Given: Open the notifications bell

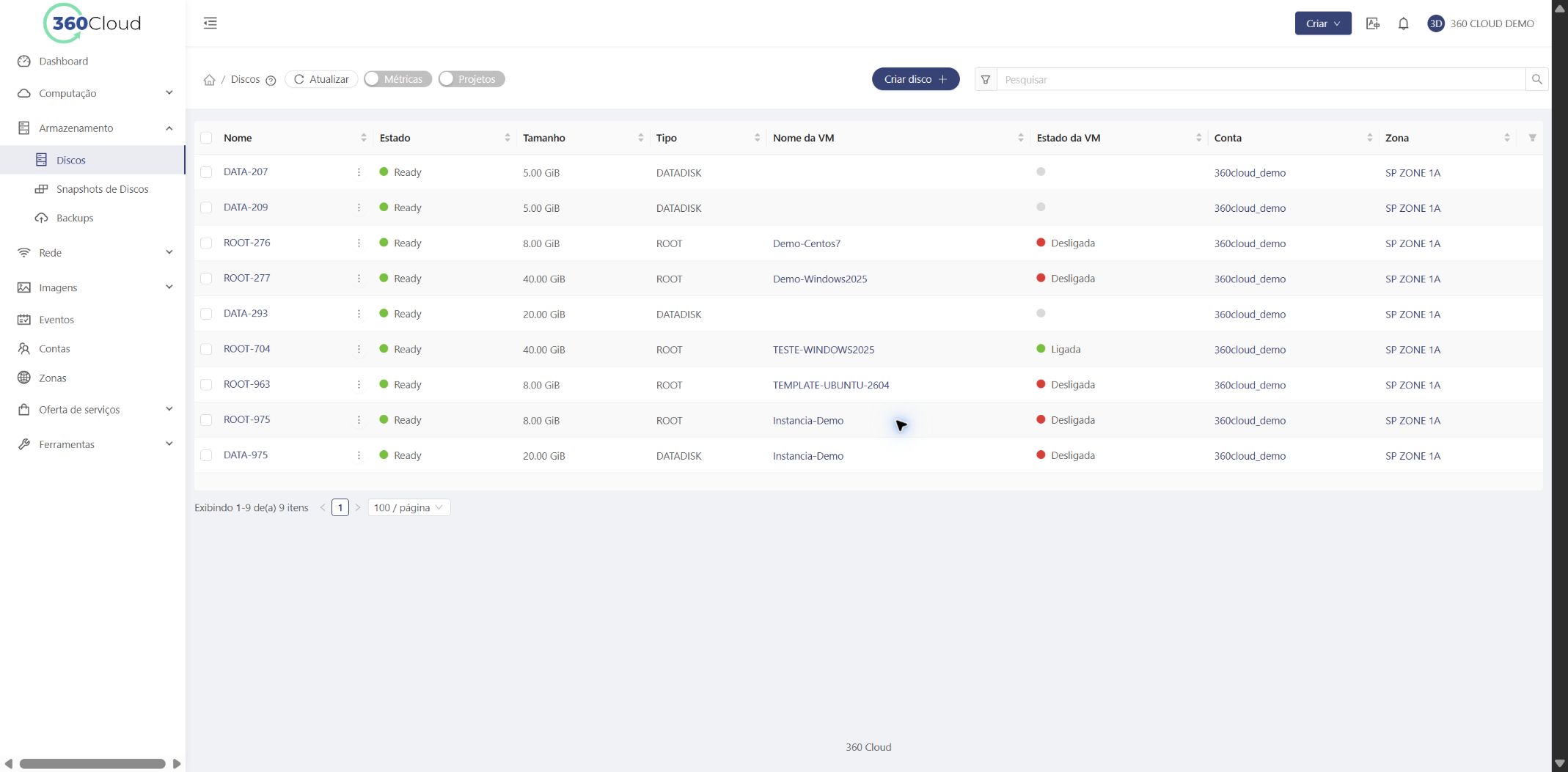Looking at the screenshot, I should point(1403,23).
